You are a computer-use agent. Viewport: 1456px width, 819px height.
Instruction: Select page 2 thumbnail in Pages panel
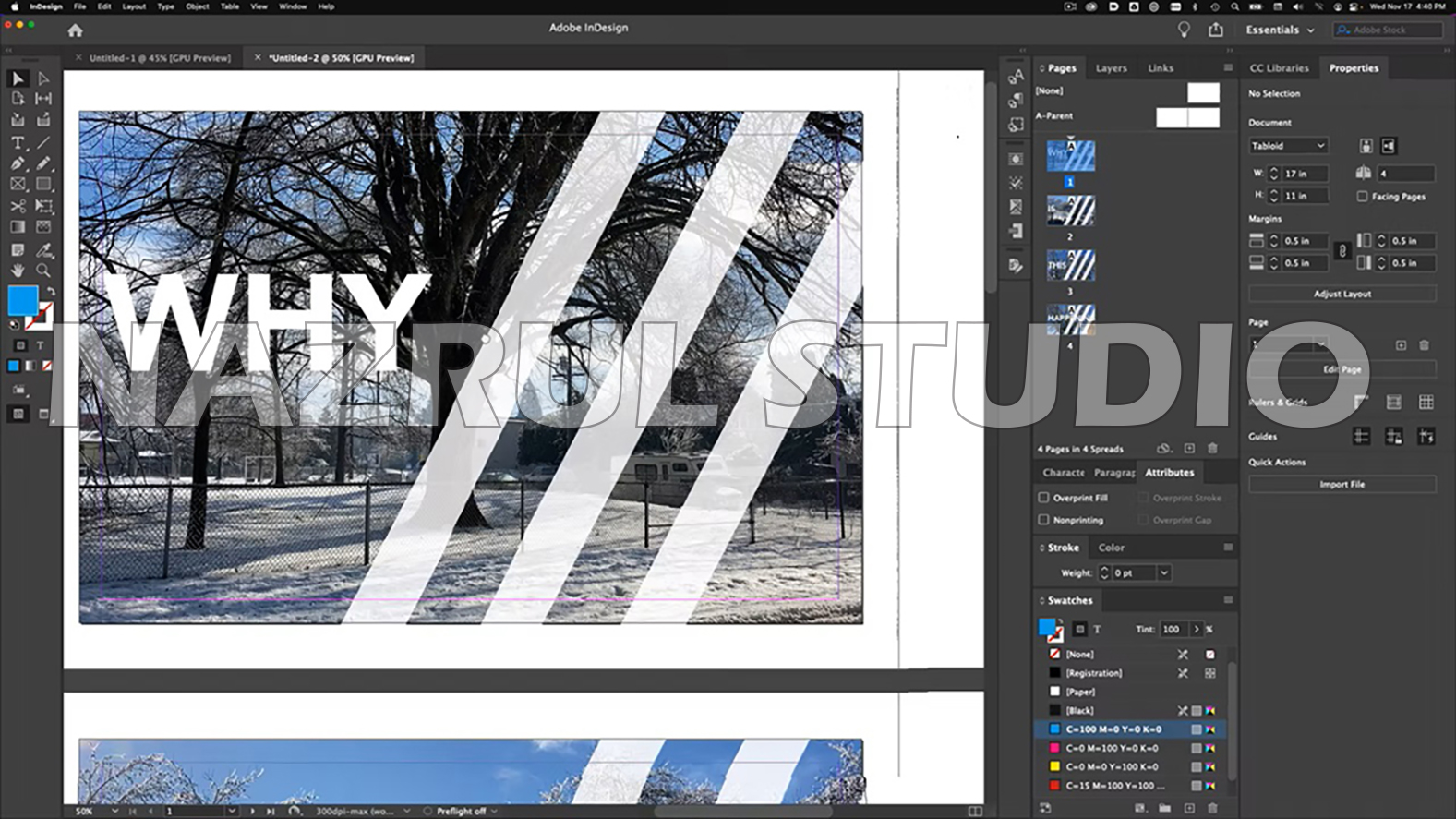coord(1071,211)
